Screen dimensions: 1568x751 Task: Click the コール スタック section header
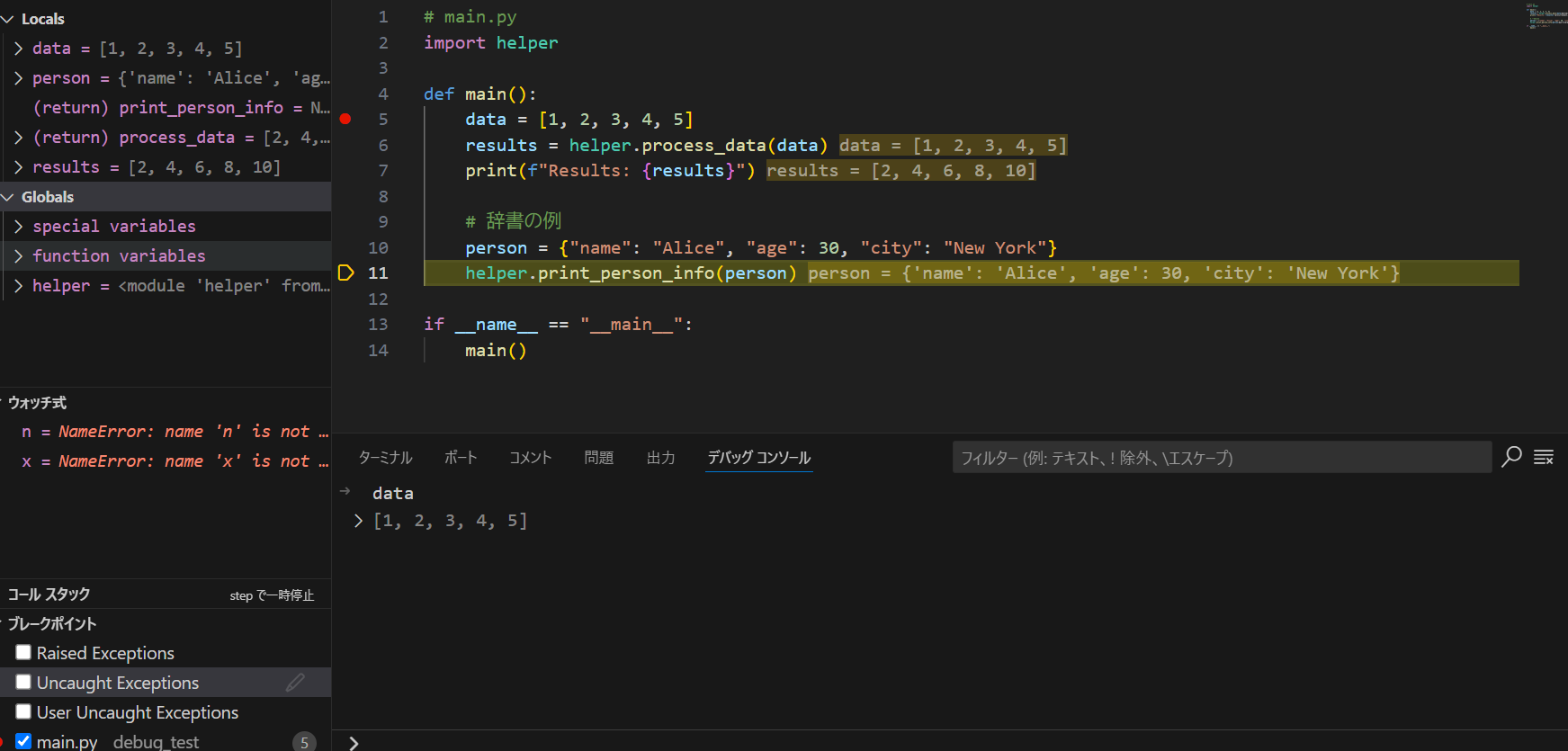coord(166,594)
